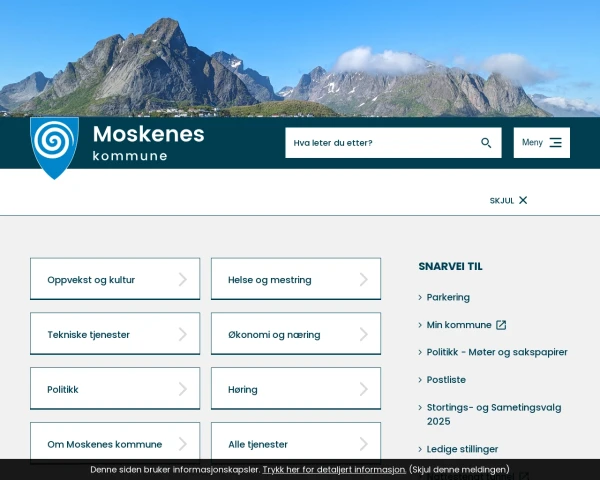Open Politikk - Møter og sakspapirer link

point(497,352)
